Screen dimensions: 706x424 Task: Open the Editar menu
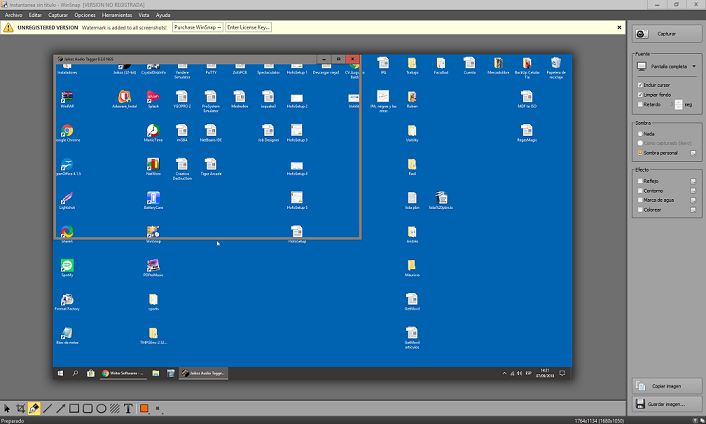[x=35, y=15]
